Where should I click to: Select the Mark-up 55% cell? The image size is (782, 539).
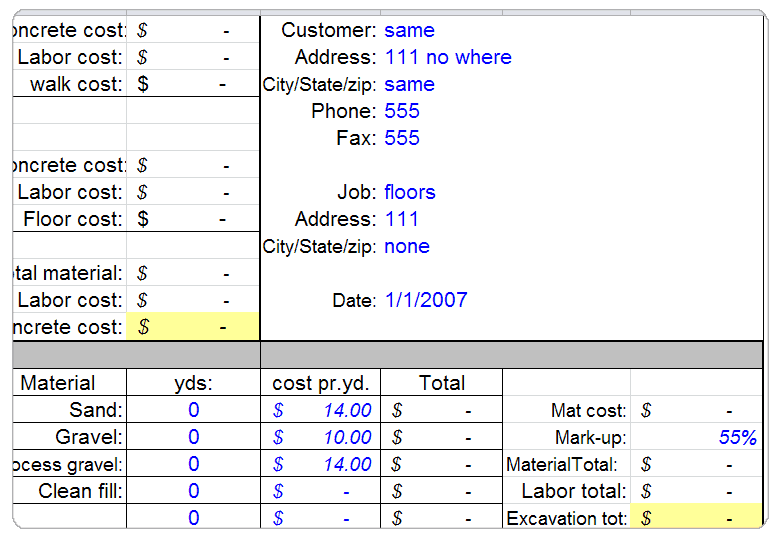pyautogui.click(x=696, y=437)
